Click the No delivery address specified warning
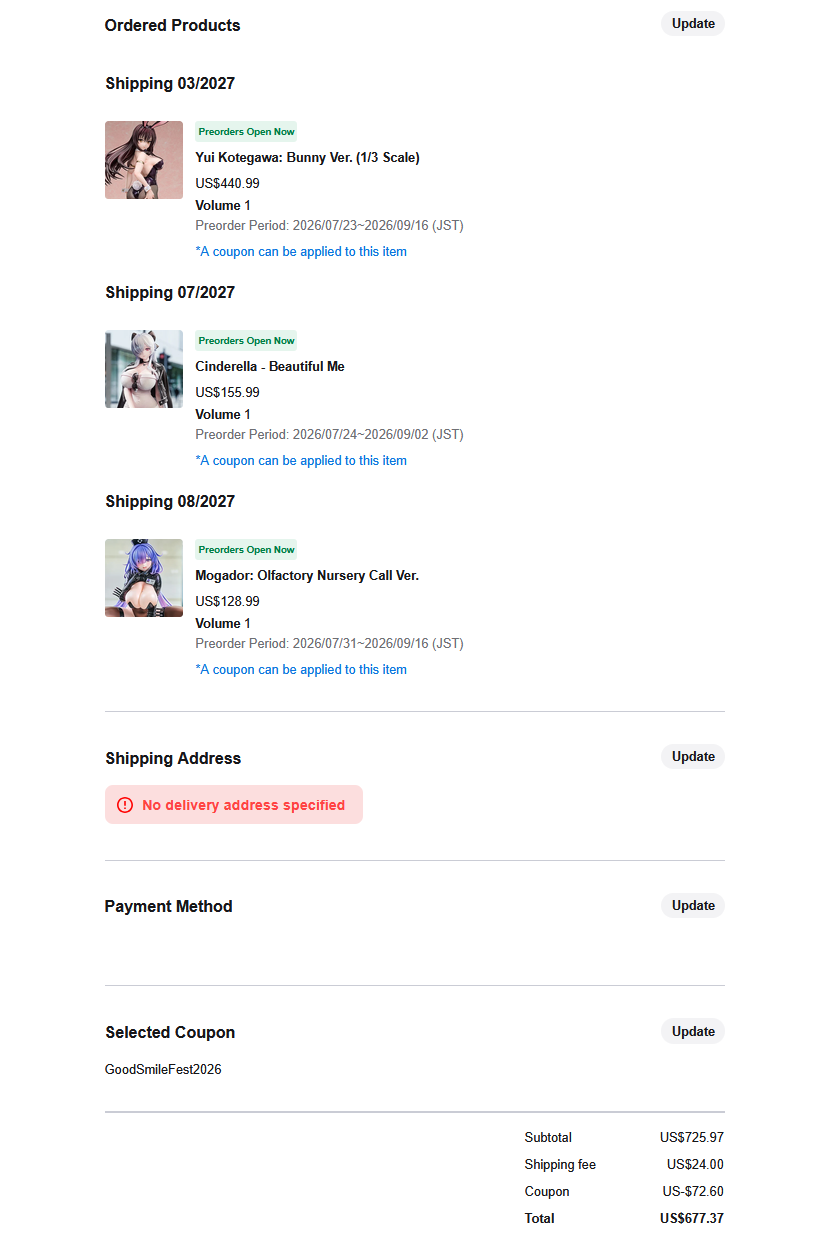Image resolution: width=818 pixels, height=1234 pixels. [234, 805]
